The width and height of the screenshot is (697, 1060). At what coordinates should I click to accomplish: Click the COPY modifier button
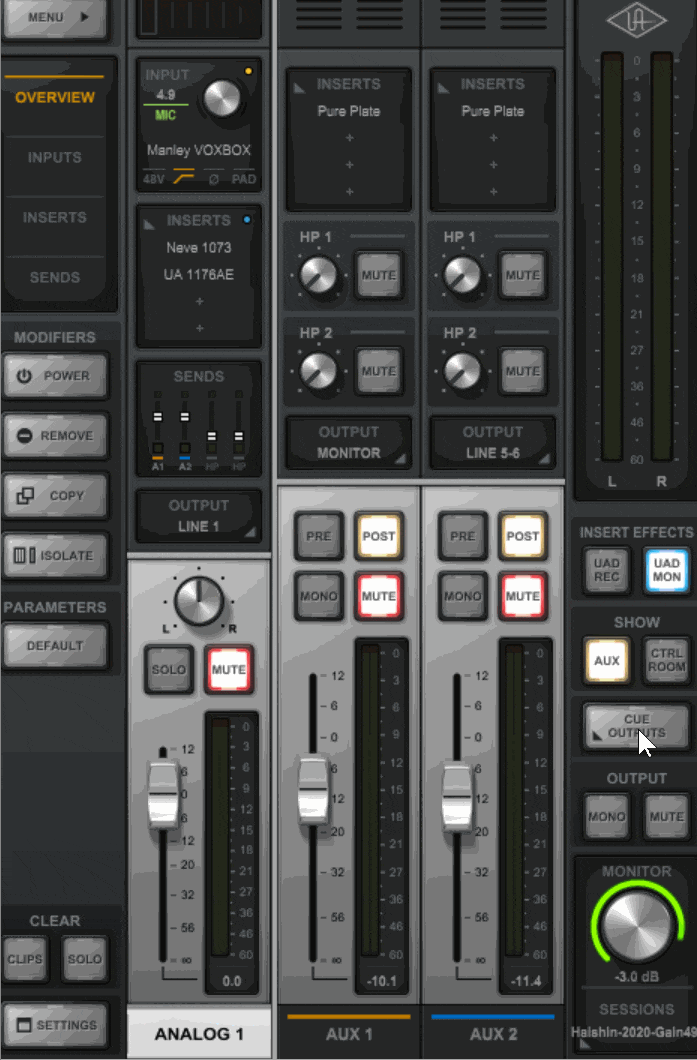tap(55, 496)
